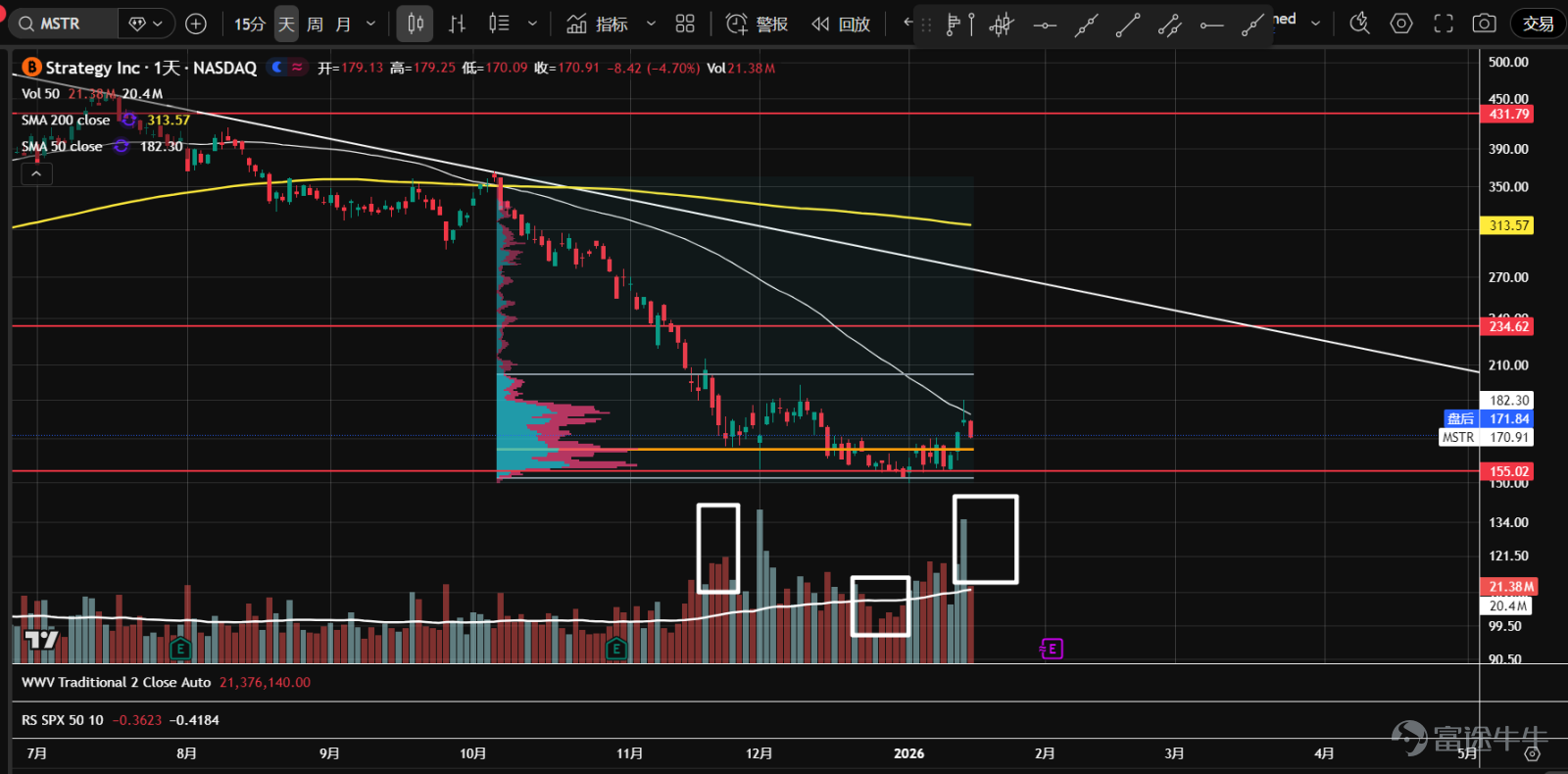Screen dimensions: 1568x774
Task: Toggle the moon session indicator icon
Action: pyautogui.click(x=277, y=67)
